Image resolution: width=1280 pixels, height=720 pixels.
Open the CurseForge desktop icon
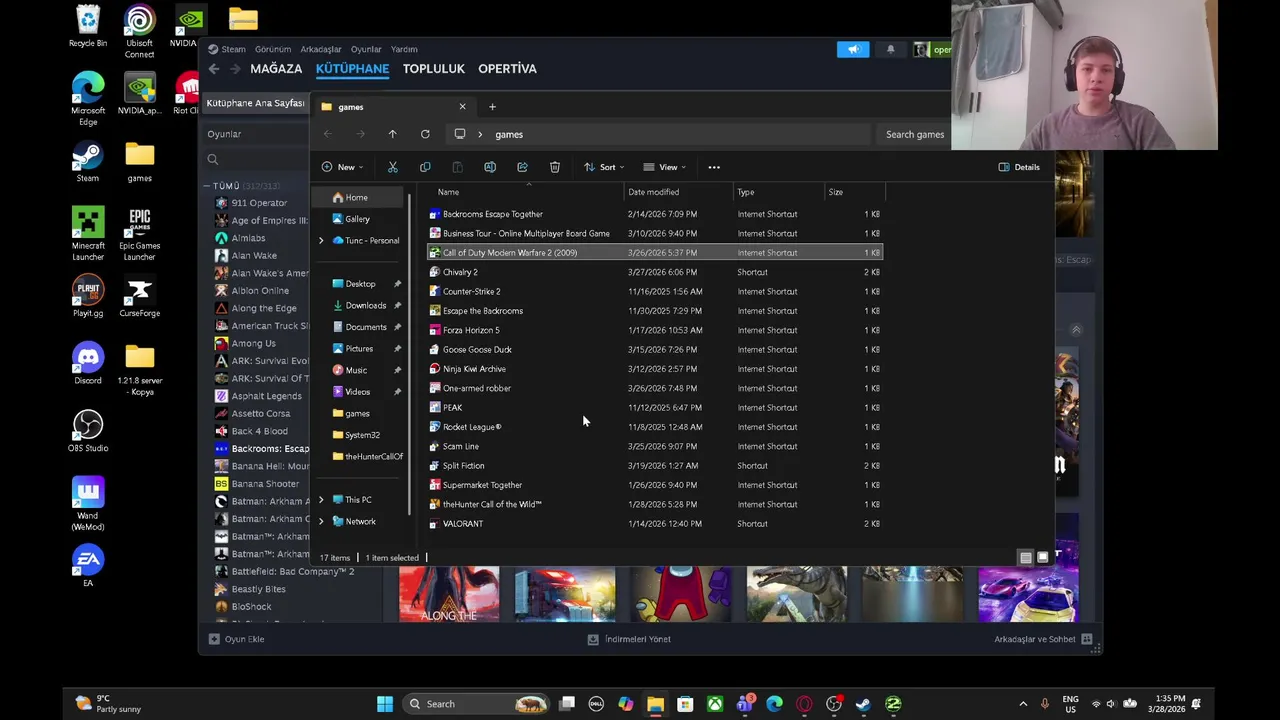pyautogui.click(x=139, y=297)
